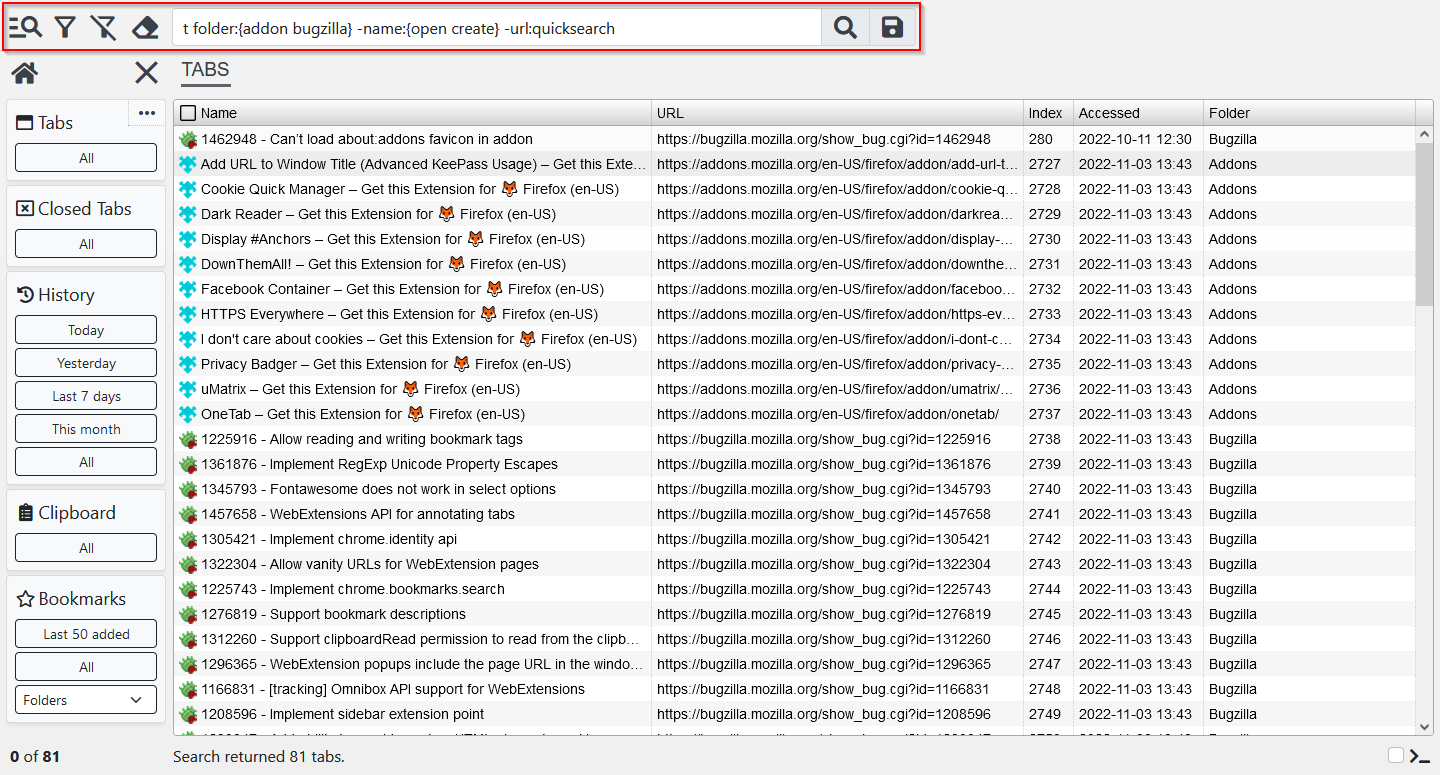Click the Bugzilla favicon of bug 1361876
The image size is (1440, 775).
click(x=188, y=464)
